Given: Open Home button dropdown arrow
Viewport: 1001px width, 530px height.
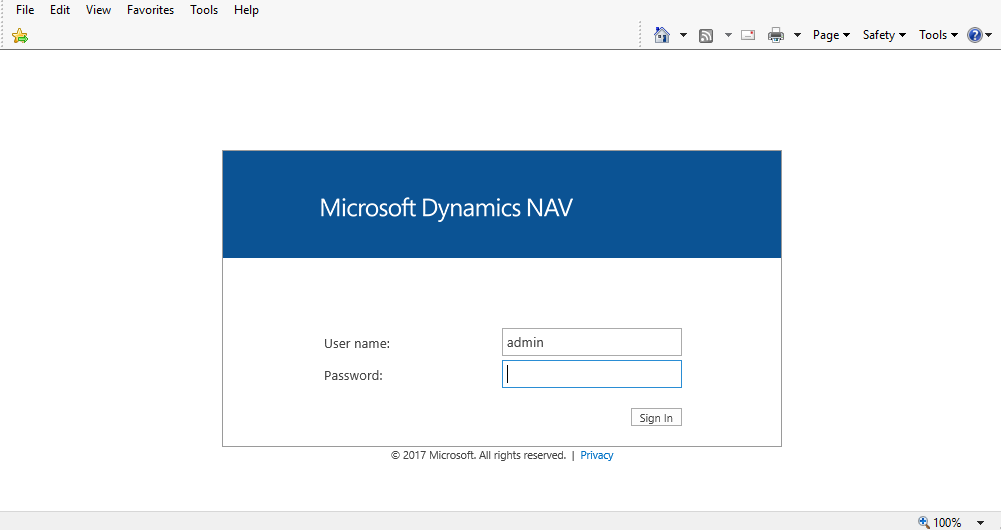Looking at the screenshot, I should [683, 35].
